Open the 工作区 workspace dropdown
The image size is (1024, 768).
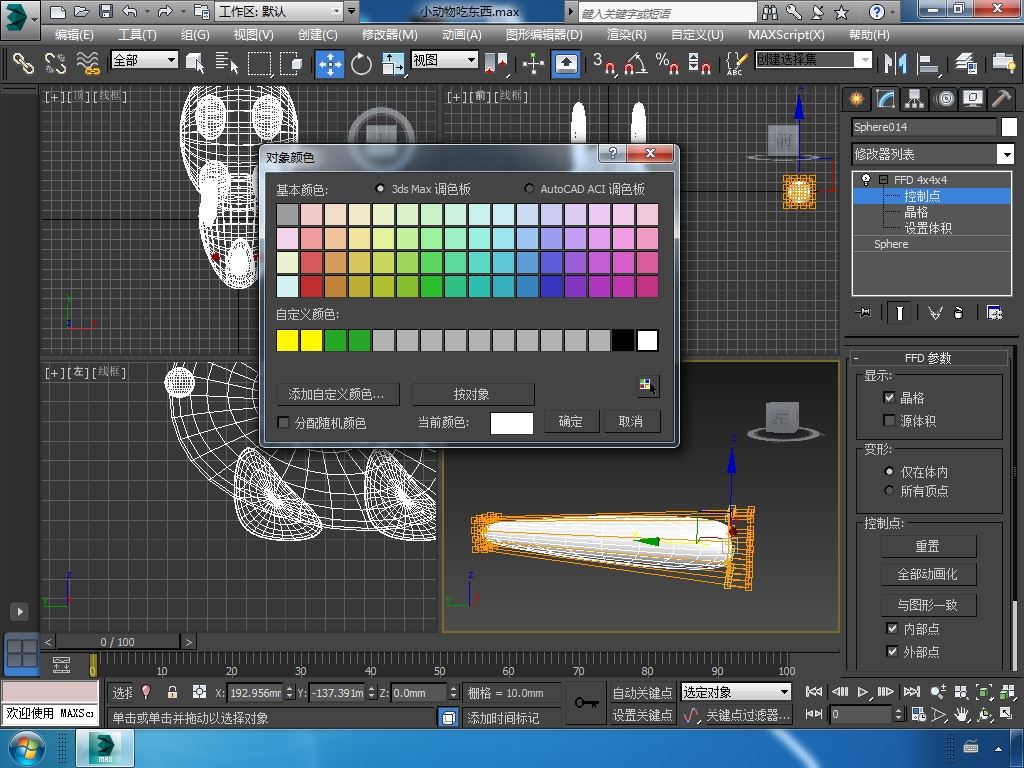280,11
